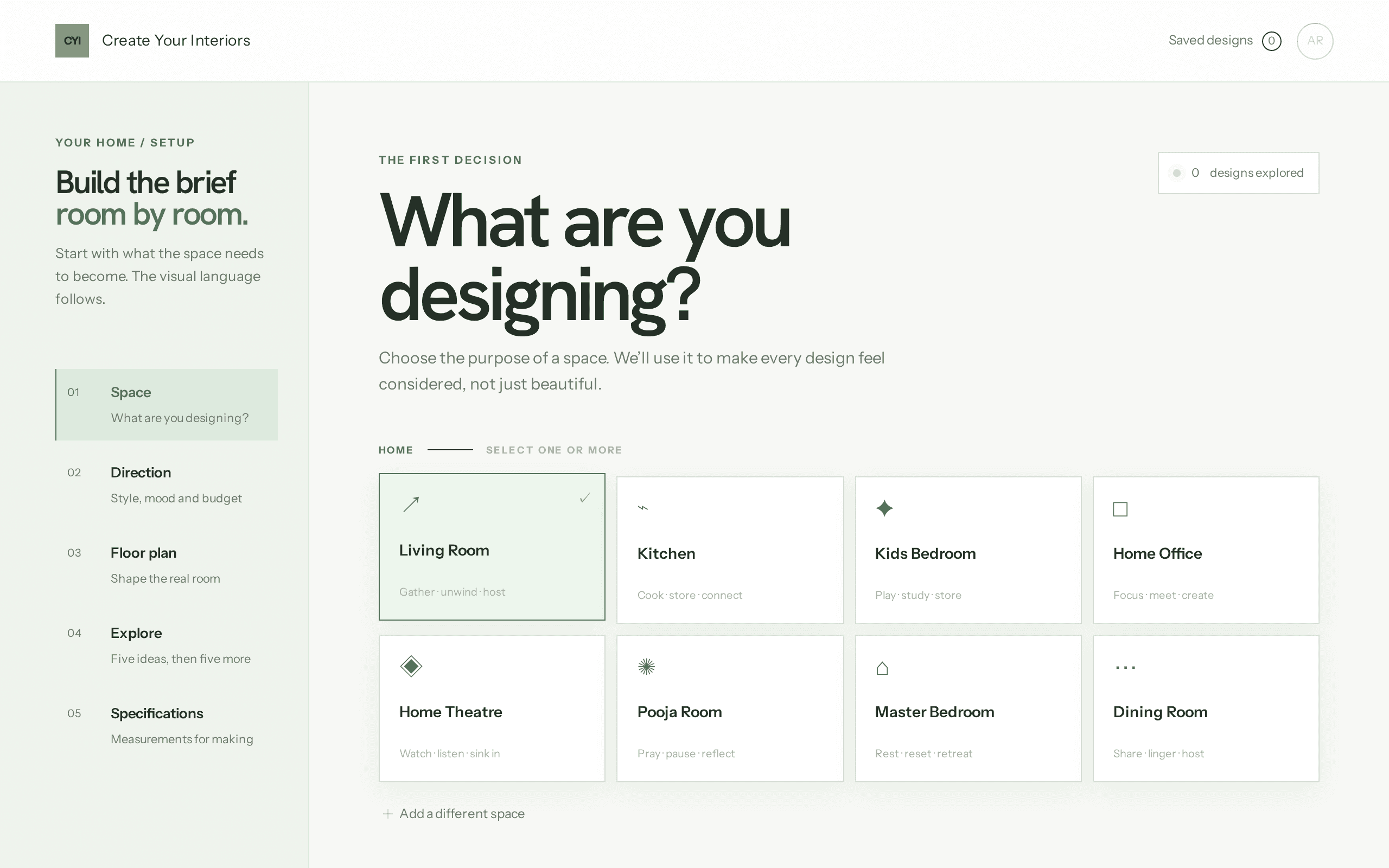Choose the Home Office card title
1389x868 pixels.
tap(1157, 553)
